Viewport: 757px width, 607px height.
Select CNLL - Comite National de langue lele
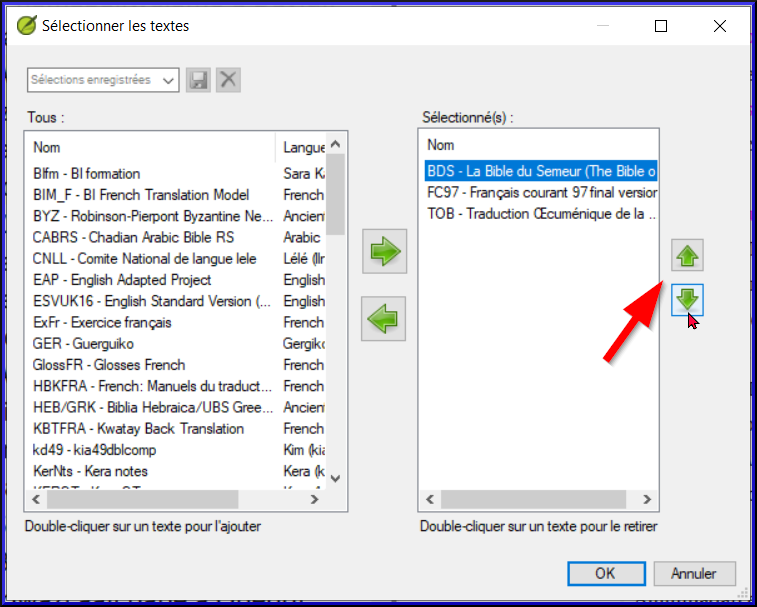point(144,259)
